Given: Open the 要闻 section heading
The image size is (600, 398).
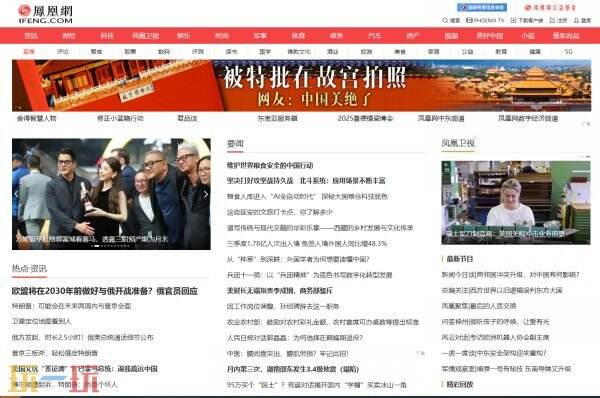Looking at the screenshot, I should tap(235, 144).
